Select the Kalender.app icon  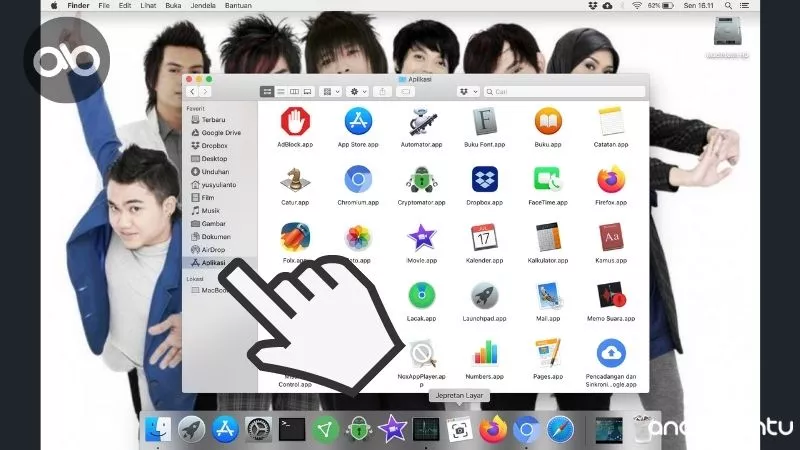[485, 238]
